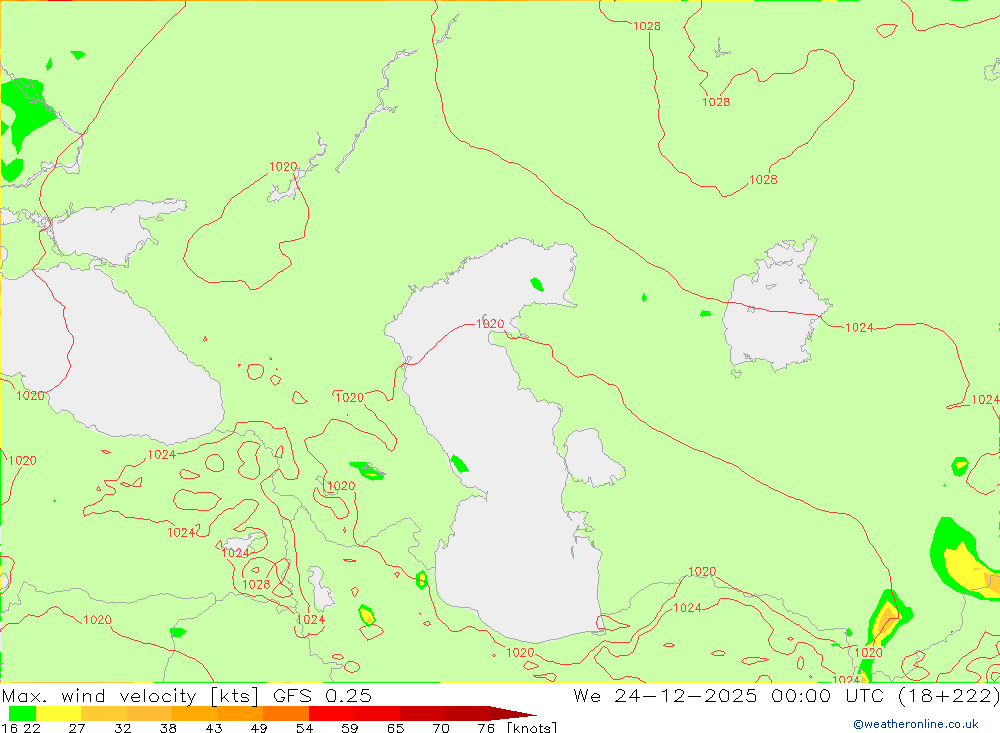Click the '(18+222)' forecast run text
Screen dimensions: 1000x733
tap(950, 695)
